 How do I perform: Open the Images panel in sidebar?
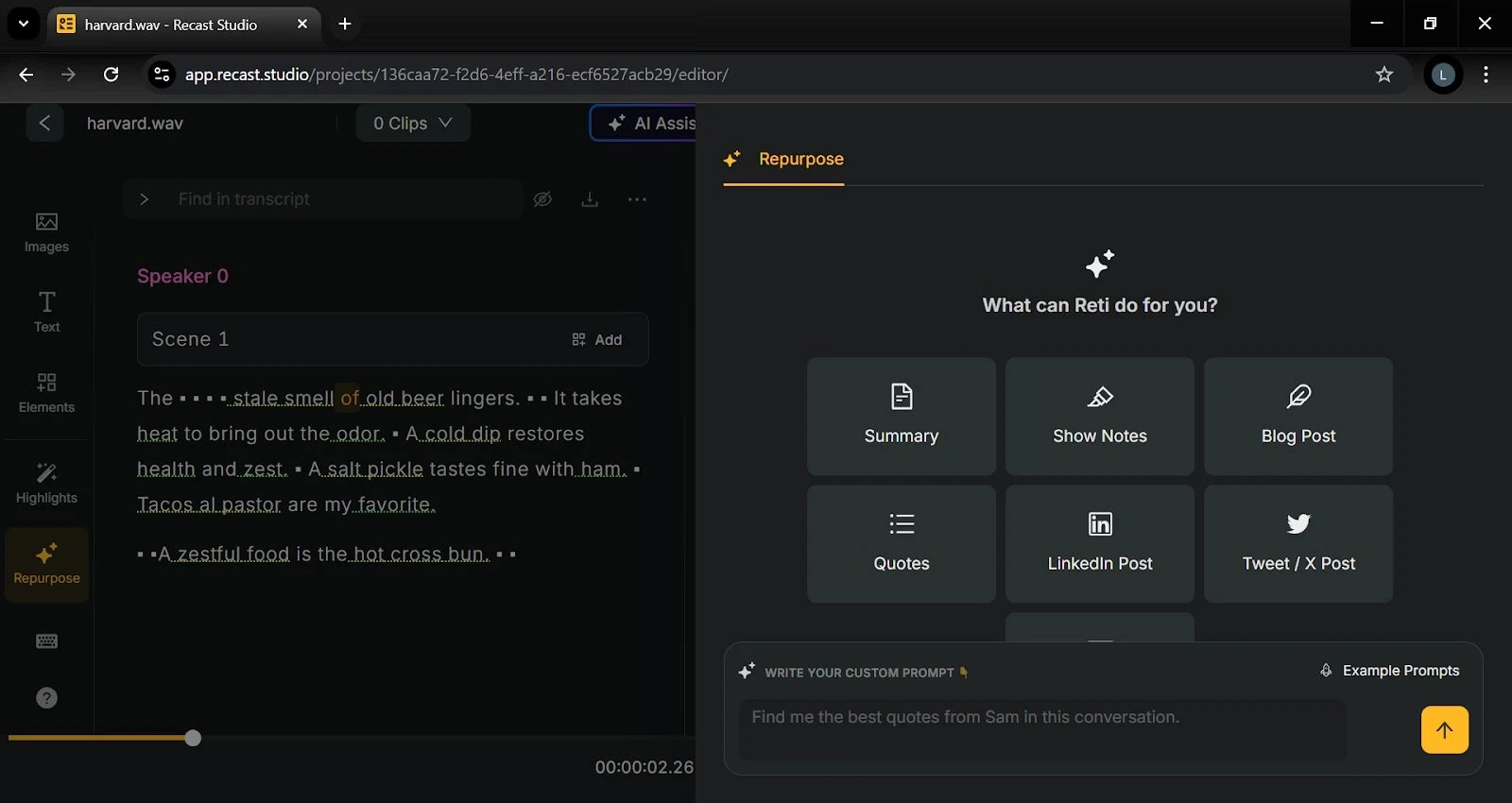46,232
